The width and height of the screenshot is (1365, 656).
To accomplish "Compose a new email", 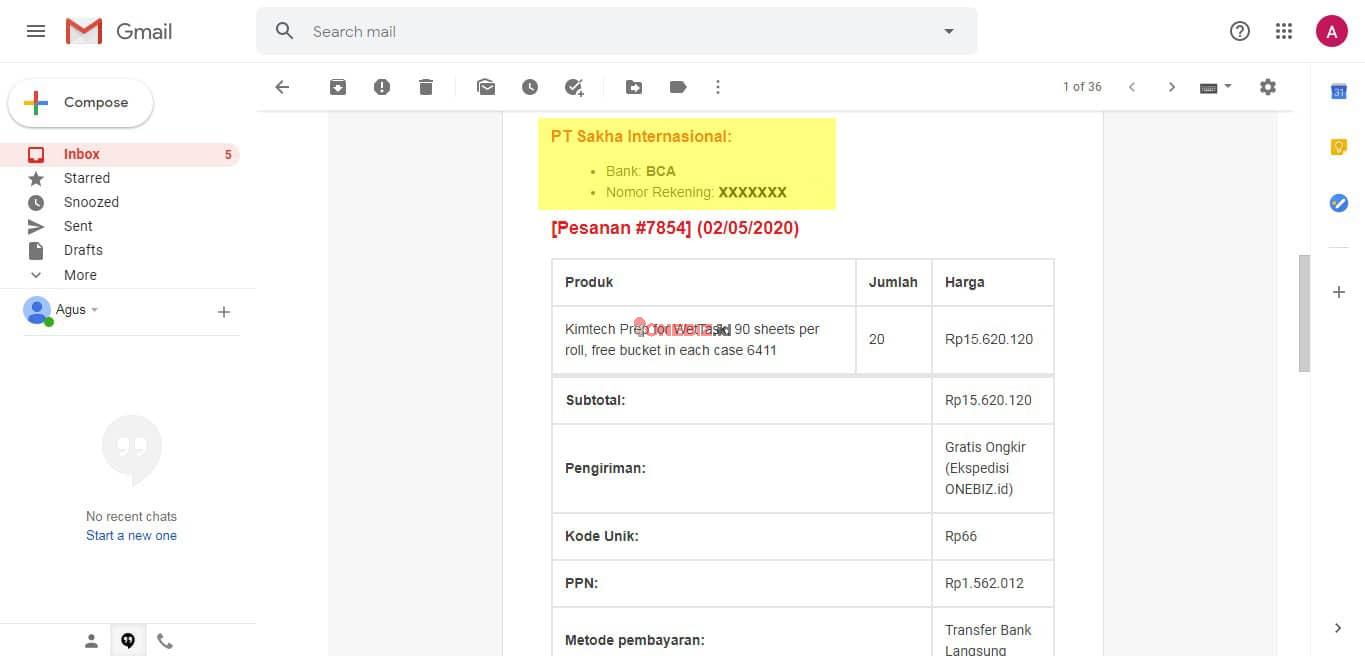I will (x=81, y=102).
